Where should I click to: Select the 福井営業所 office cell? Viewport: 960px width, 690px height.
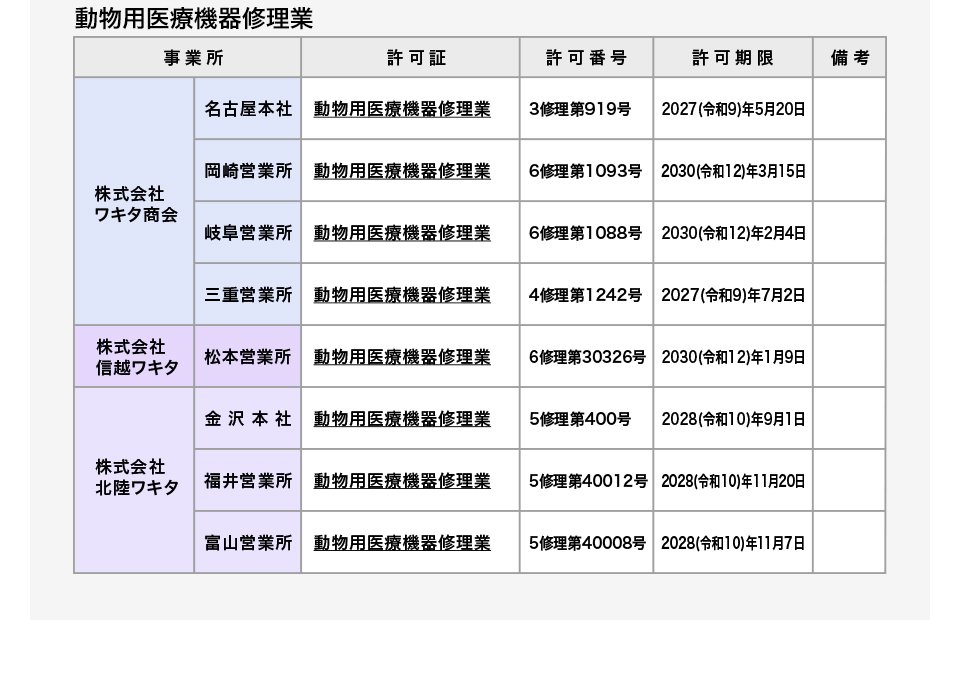click(x=248, y=481)
